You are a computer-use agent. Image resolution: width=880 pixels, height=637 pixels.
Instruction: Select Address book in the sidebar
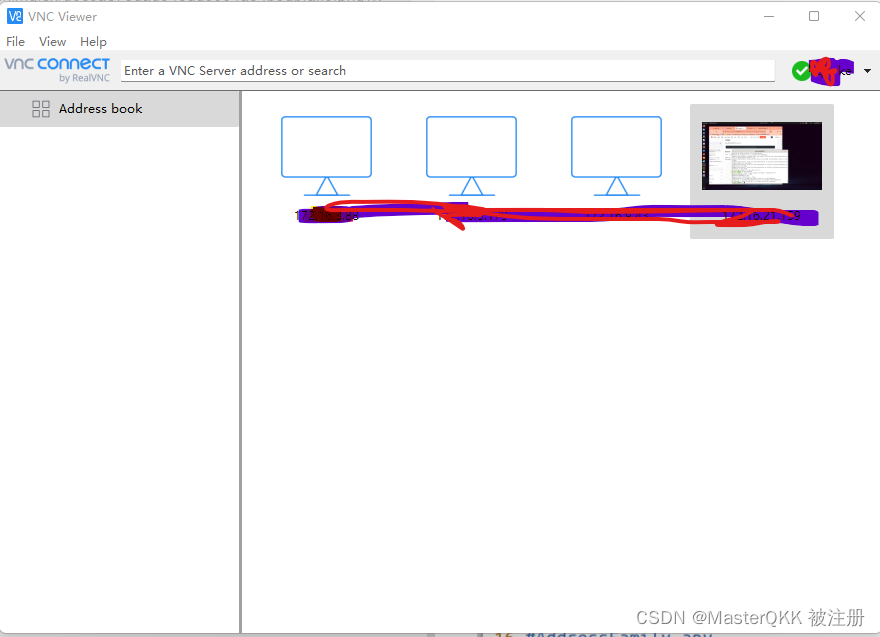120,108
